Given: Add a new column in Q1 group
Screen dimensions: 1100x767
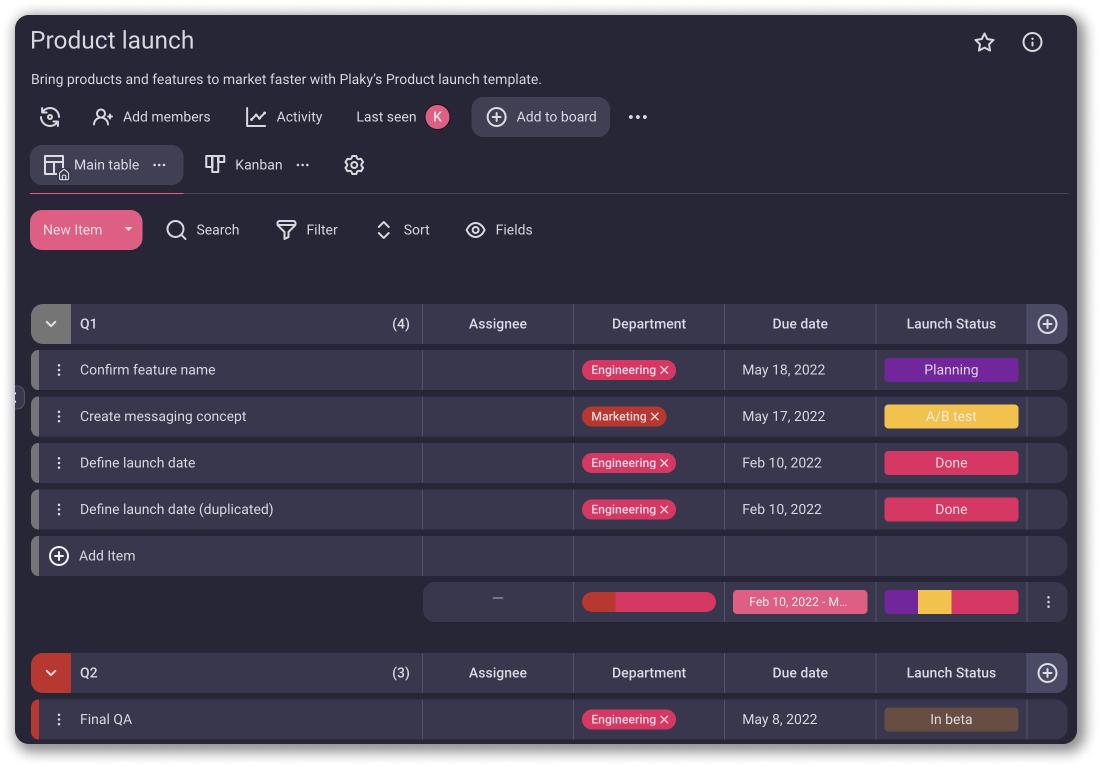Looking at the screenshot, I should (1047, 324).
